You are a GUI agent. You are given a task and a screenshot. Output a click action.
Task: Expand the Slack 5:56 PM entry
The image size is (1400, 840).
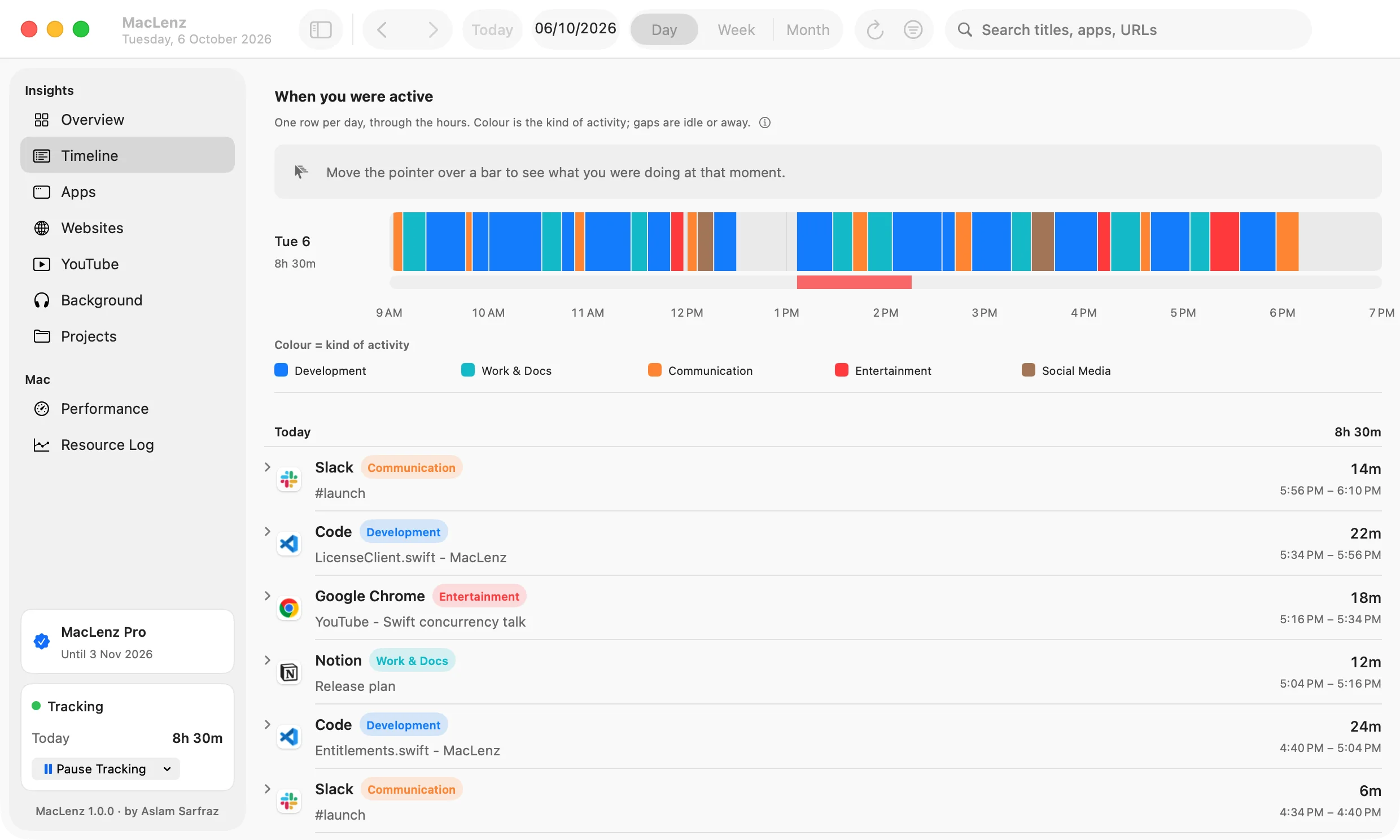[x=267, y=467]
